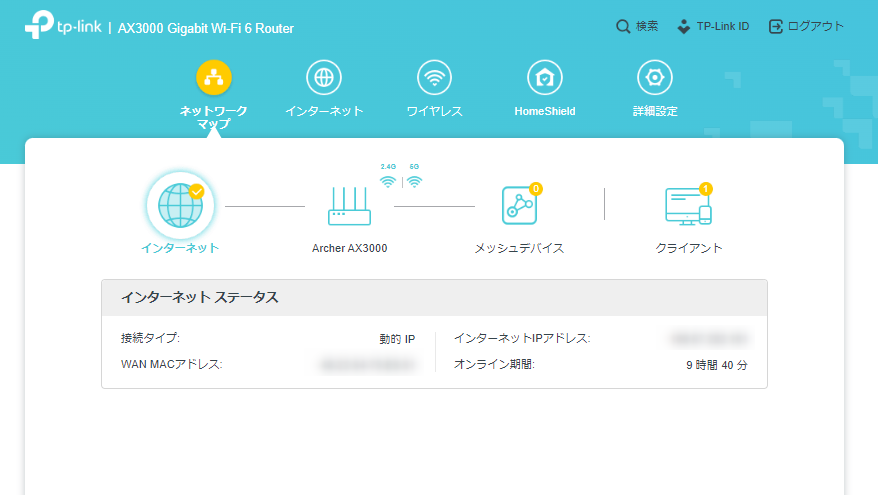Click the TP-Link ID text link
Image resolution: width=878 pixels, height=495 pixels.
(x=723, y=26)
